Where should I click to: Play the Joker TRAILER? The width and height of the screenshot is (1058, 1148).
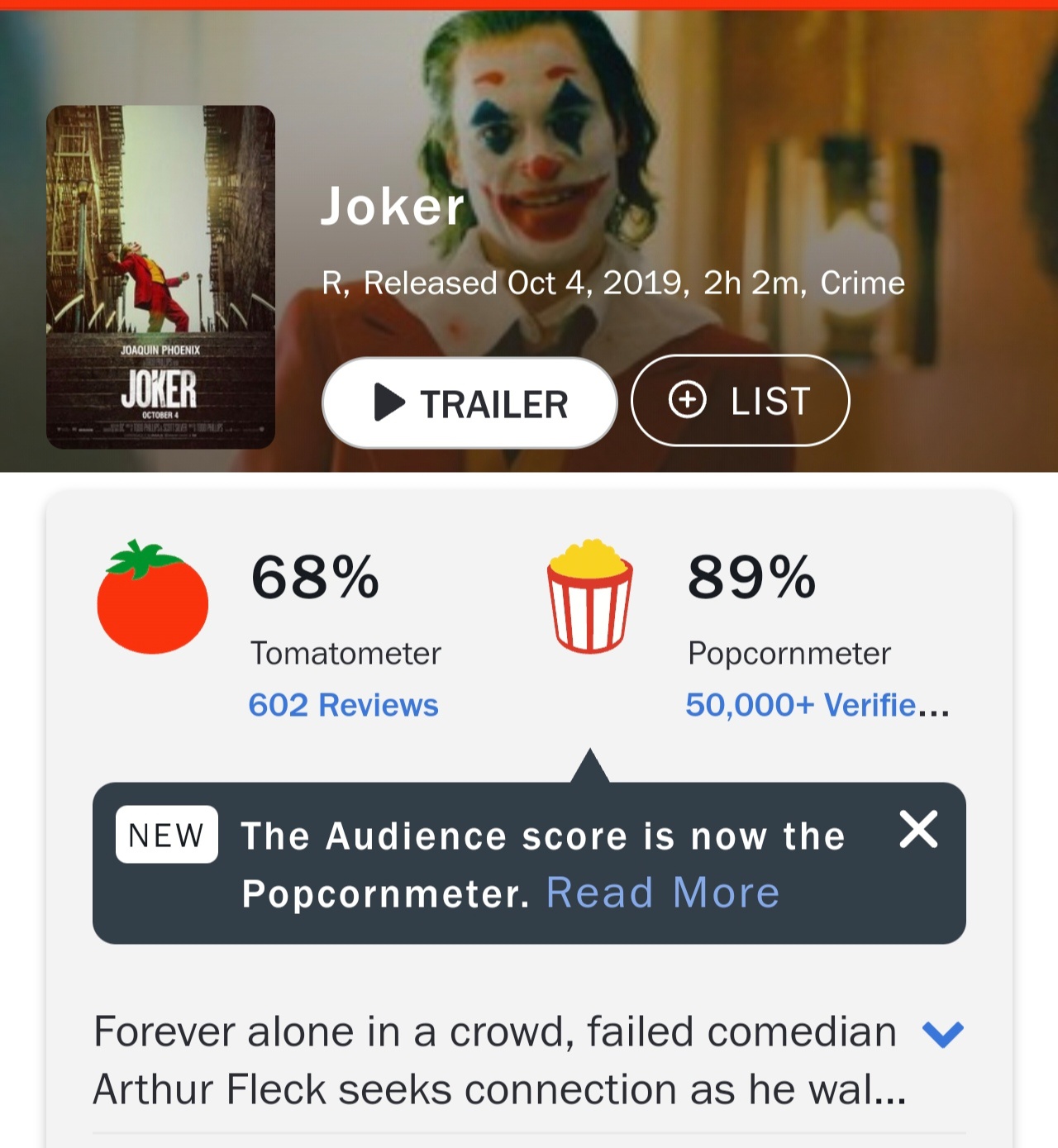pyautogui.click(x=469, y=403)
